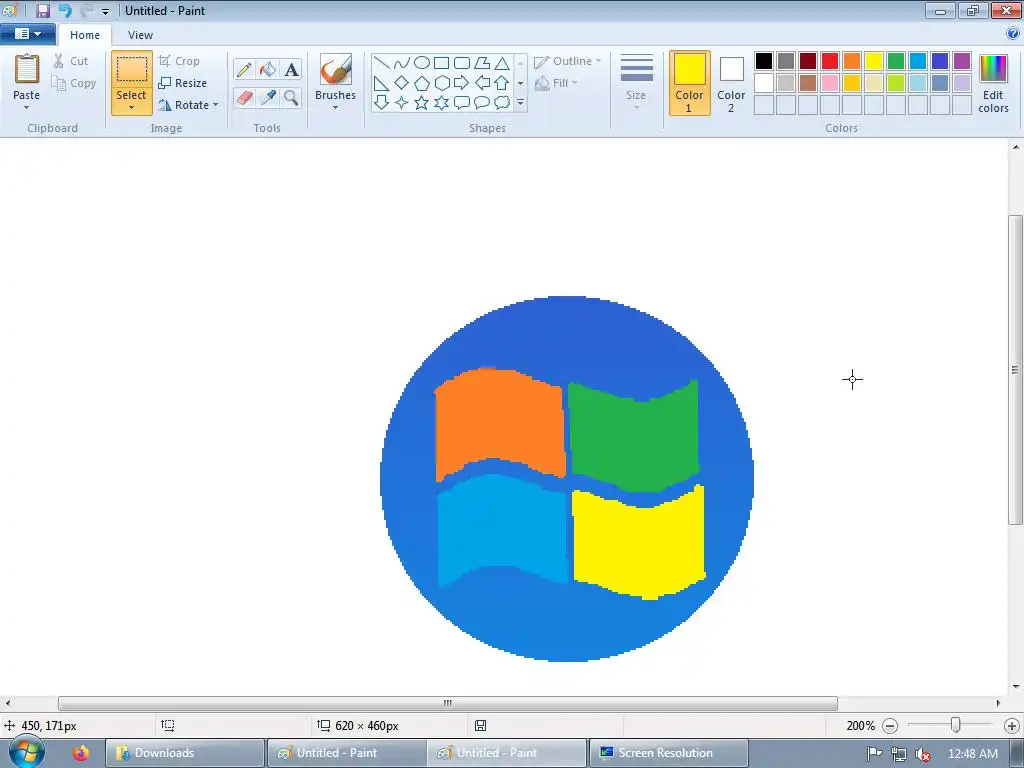Click the muted volume tray icon
This screenshot has width=1024, height=768.
click(x=923, y=754)
